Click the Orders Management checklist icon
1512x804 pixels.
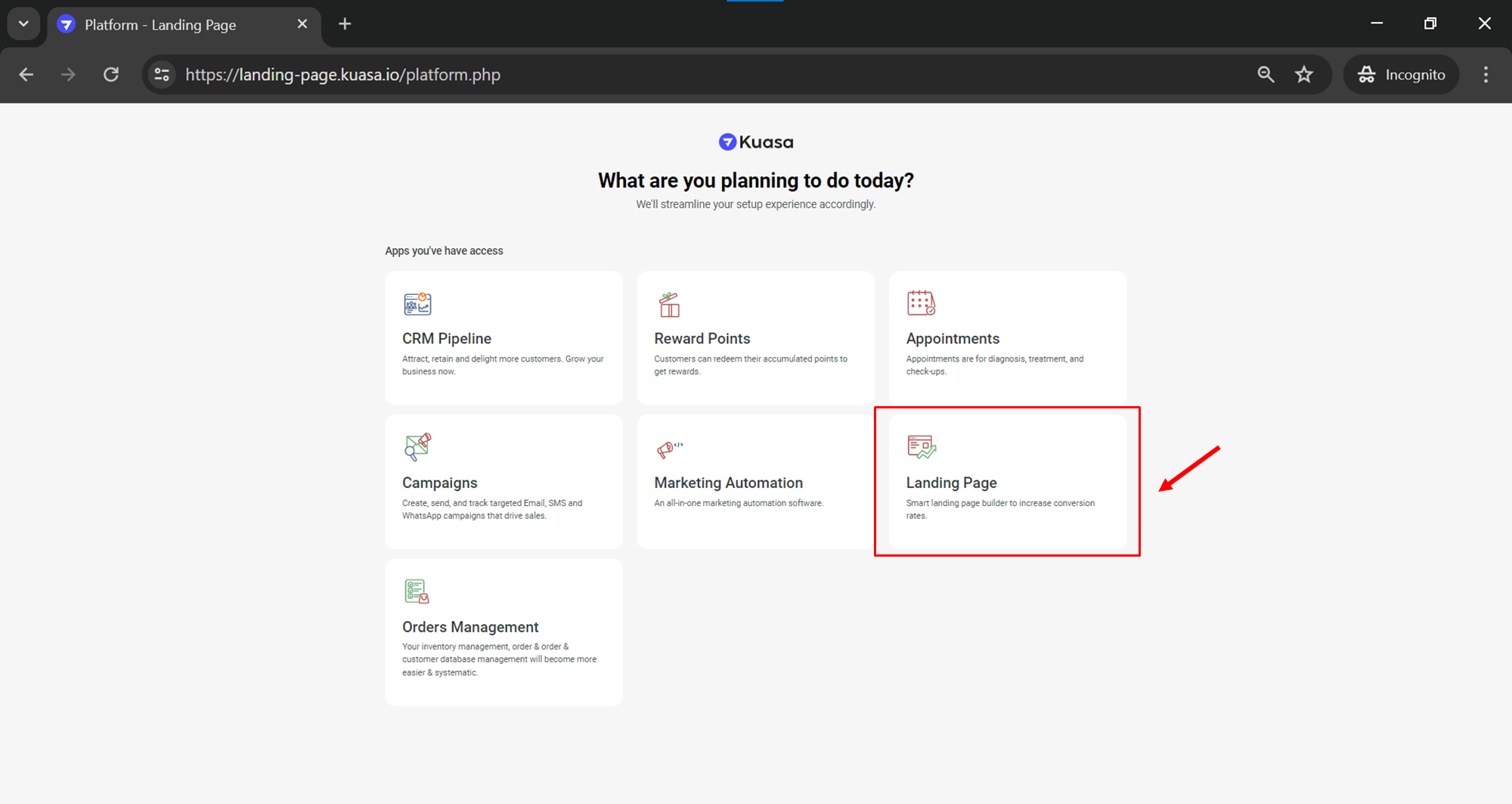(417, 591)
